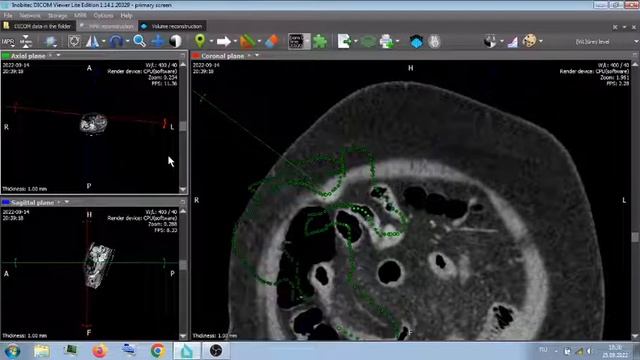This screenshot has height=360, width=640.
Task: Select the MPR mode tool
Action: tap(8, 42)
